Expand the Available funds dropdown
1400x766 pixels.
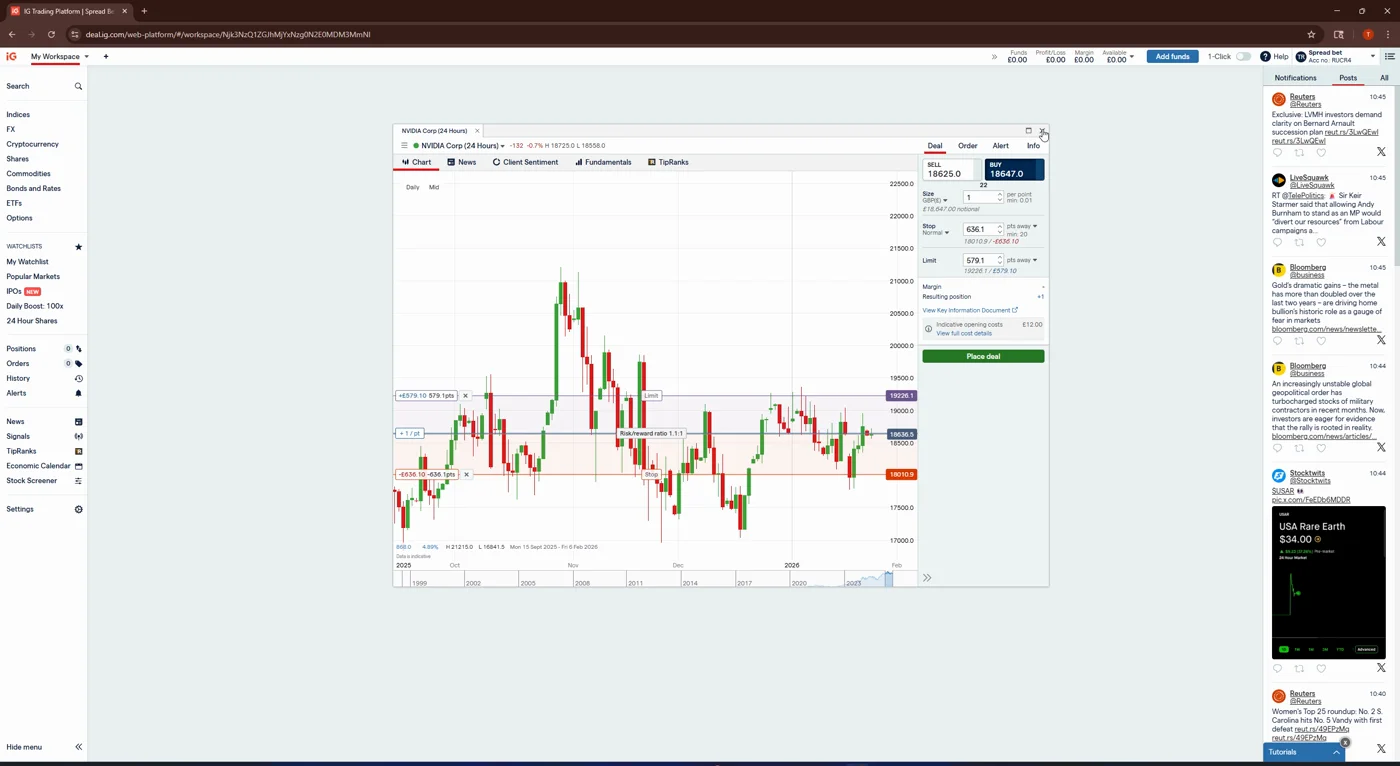pos(1132,57)
